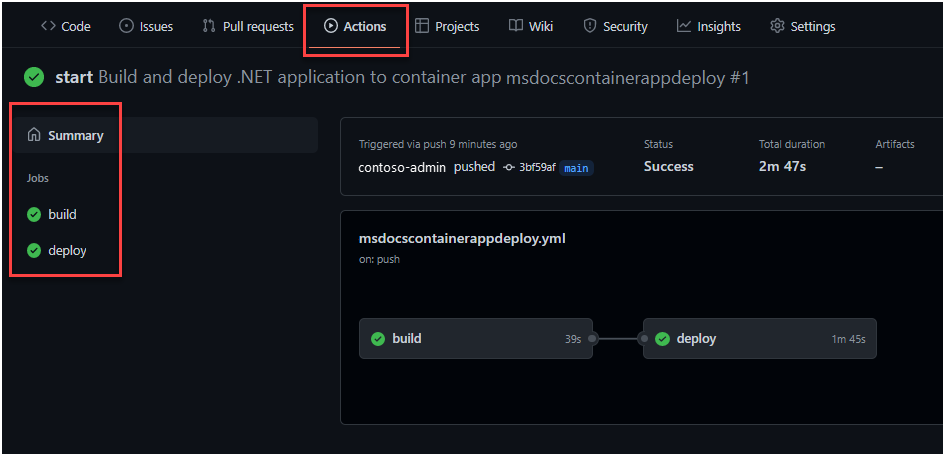
Task: Click the Jobs section heading
Action: point(37,179)
